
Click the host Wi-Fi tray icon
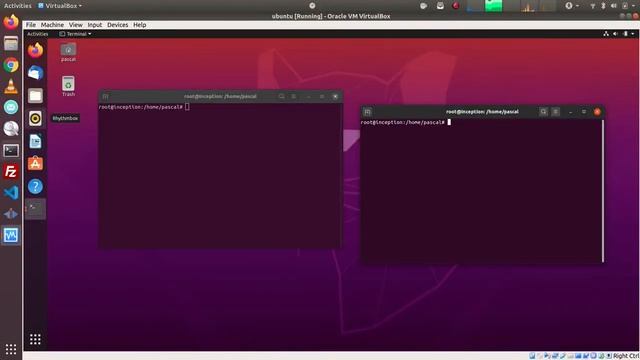(593, 6)
